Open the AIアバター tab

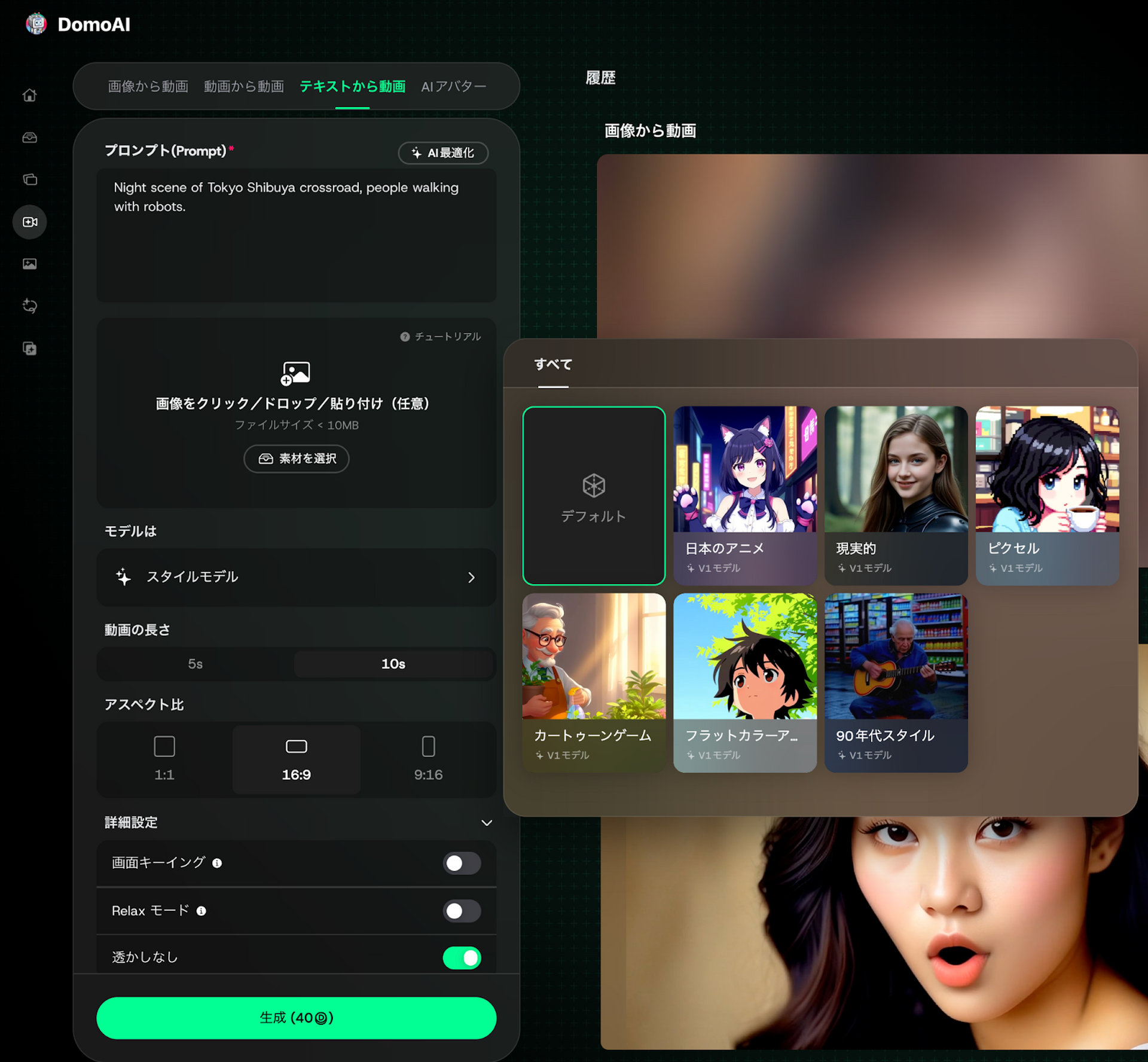[453, 86]
